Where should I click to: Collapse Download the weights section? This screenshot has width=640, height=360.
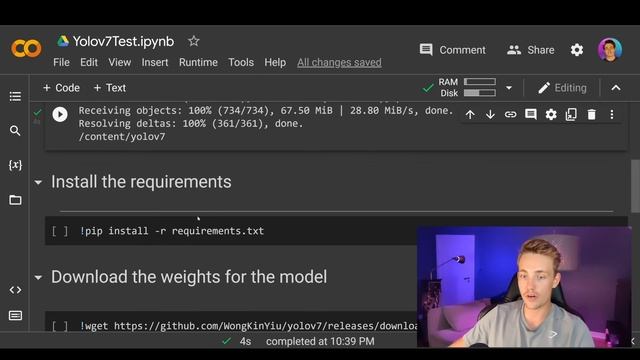click(x=38, y=278)
